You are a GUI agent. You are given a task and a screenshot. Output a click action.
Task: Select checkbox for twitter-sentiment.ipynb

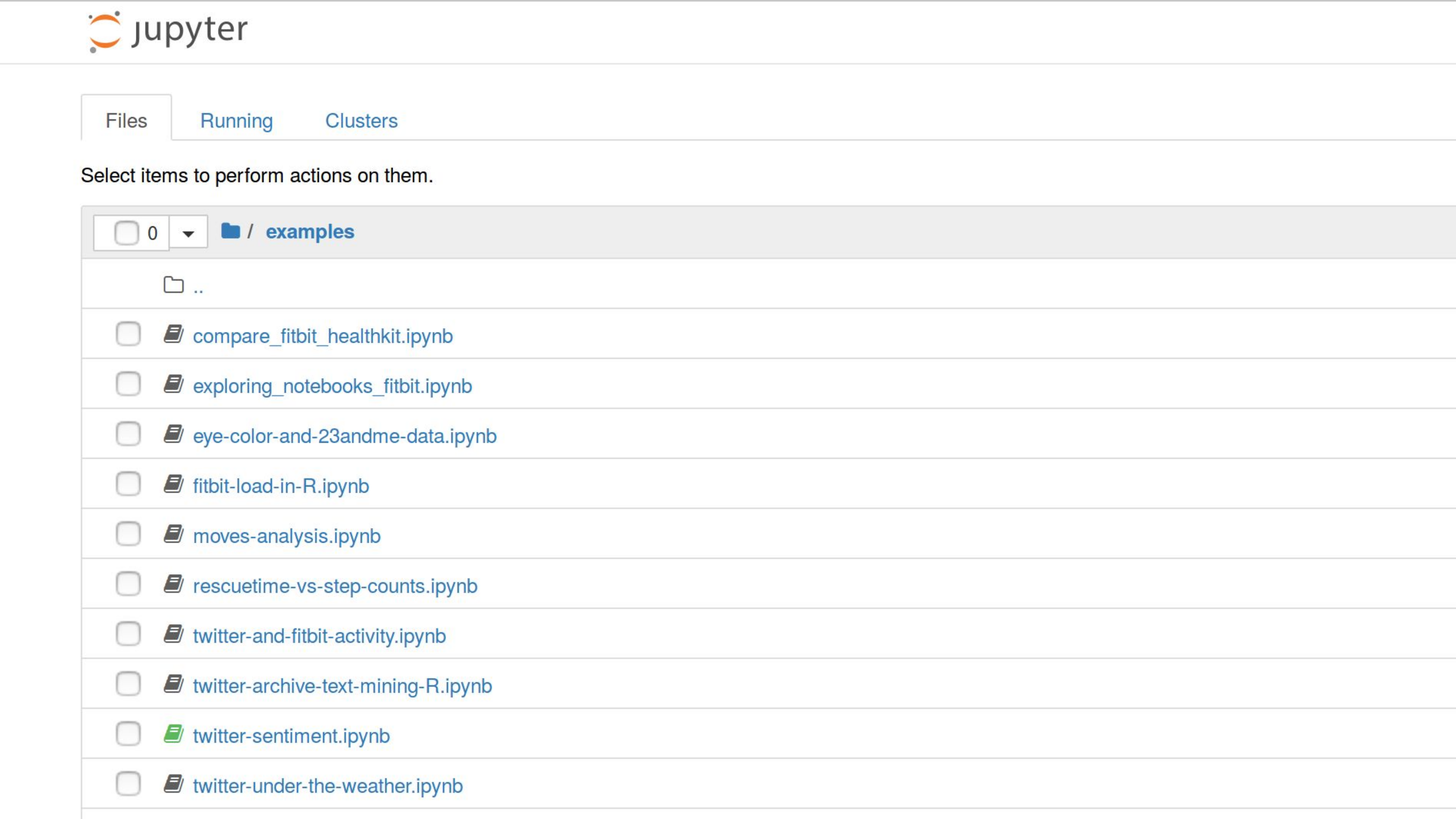point(128,734)
